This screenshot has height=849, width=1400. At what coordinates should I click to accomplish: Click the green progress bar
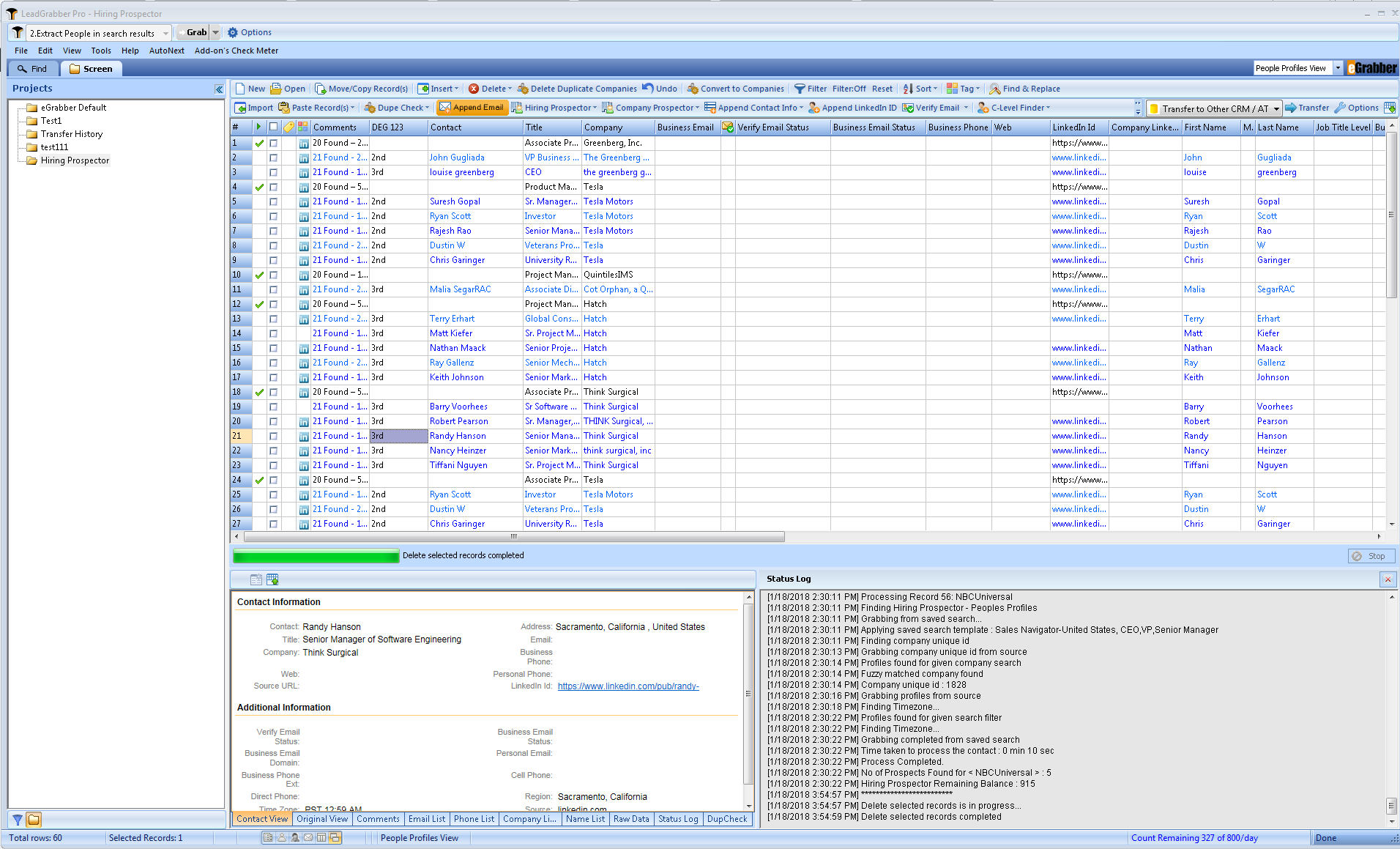point(316,555)
